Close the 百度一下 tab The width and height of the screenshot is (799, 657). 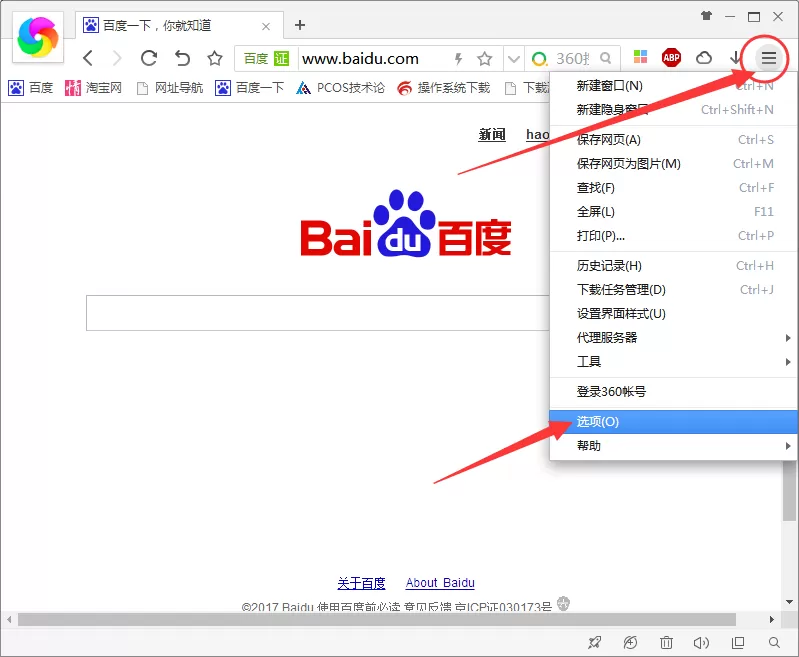266,27
